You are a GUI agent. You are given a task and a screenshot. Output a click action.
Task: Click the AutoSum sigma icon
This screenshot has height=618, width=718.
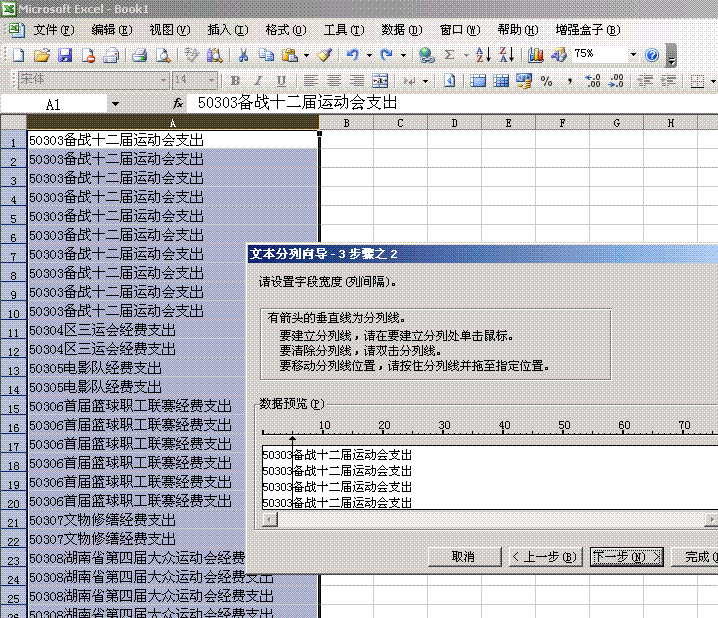[x=450, y=55]
